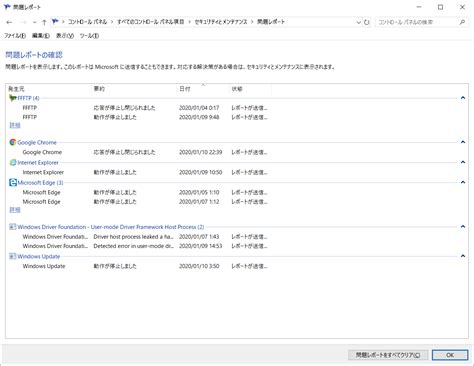Click the OK button
Image resolution: width=474 pixels, height=366 pixels.
tap(450, 355)
